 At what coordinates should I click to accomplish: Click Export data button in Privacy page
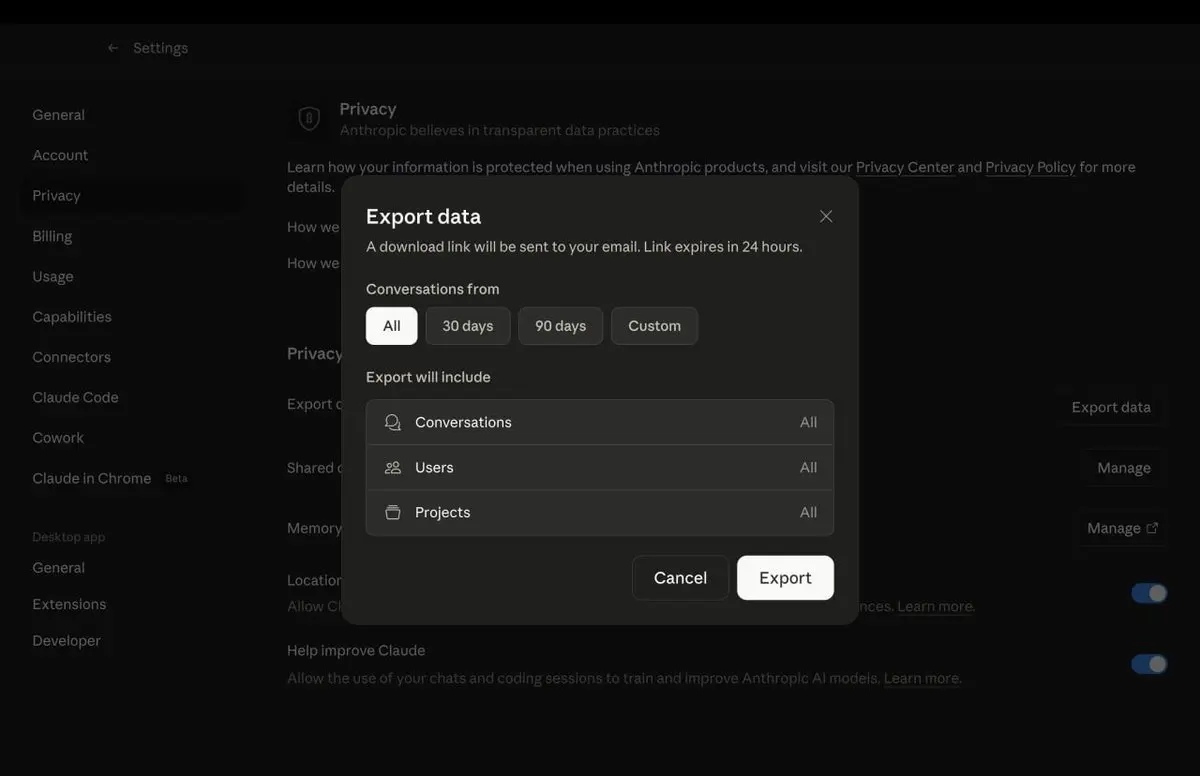click(1111, 407)
